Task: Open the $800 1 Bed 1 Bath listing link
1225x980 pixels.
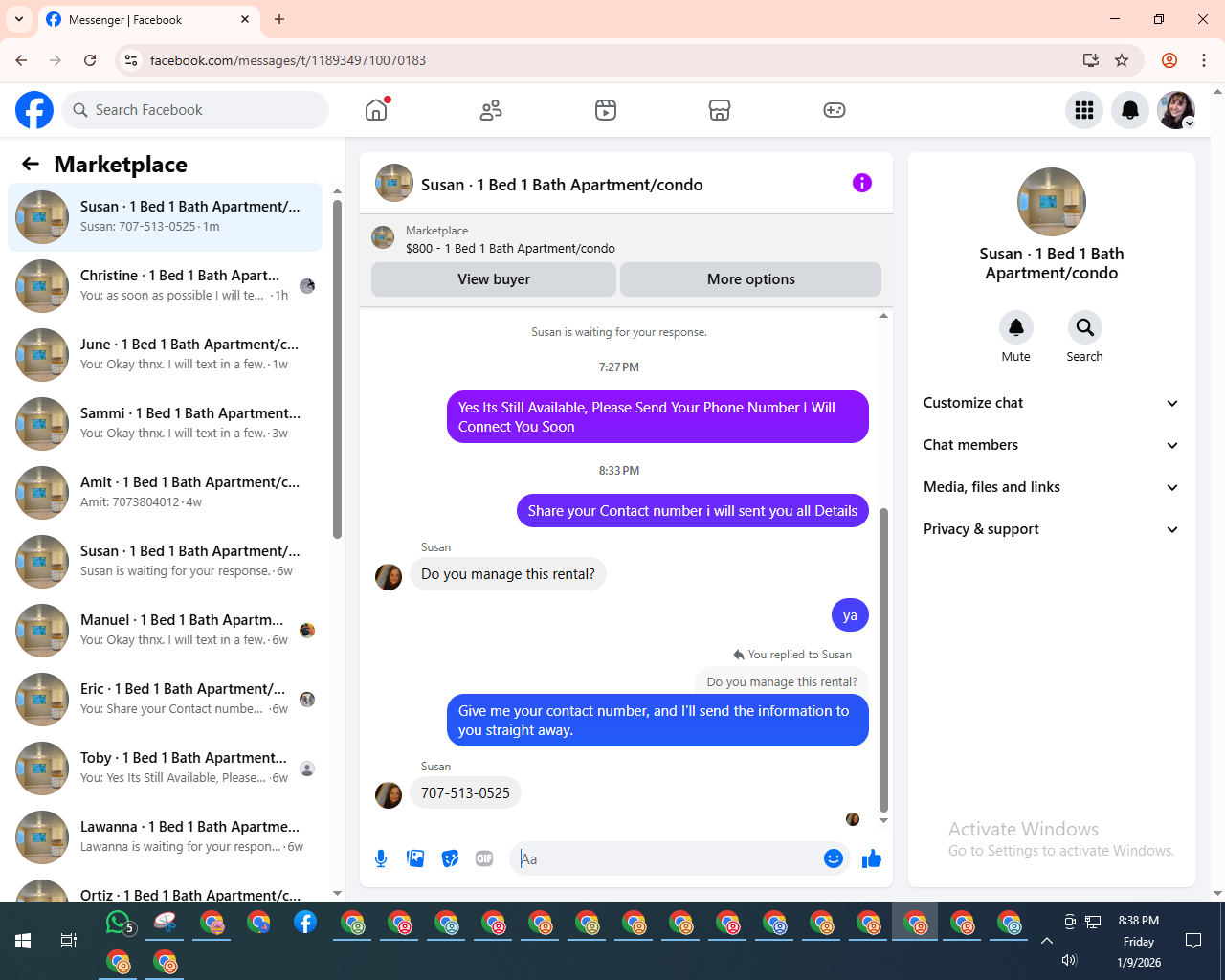Action: click(510, 248)
